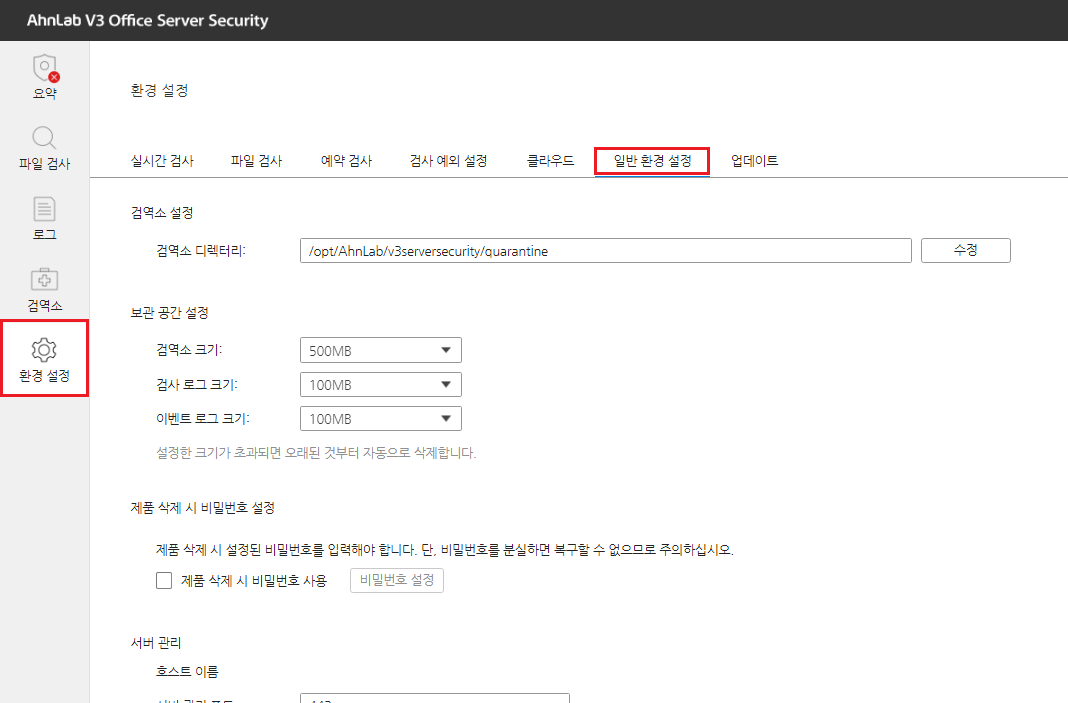Switch to the 예약 검사 tab
Image resolution: width=1068 pixels, height=703 pixels.
pyautogui.click(x=347, y=161)
